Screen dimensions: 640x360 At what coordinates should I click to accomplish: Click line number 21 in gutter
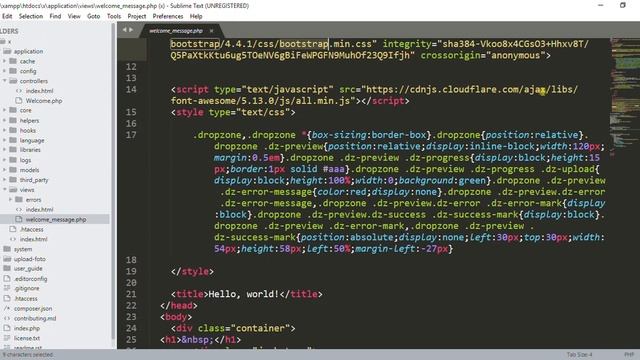click(x=131, y=294)
